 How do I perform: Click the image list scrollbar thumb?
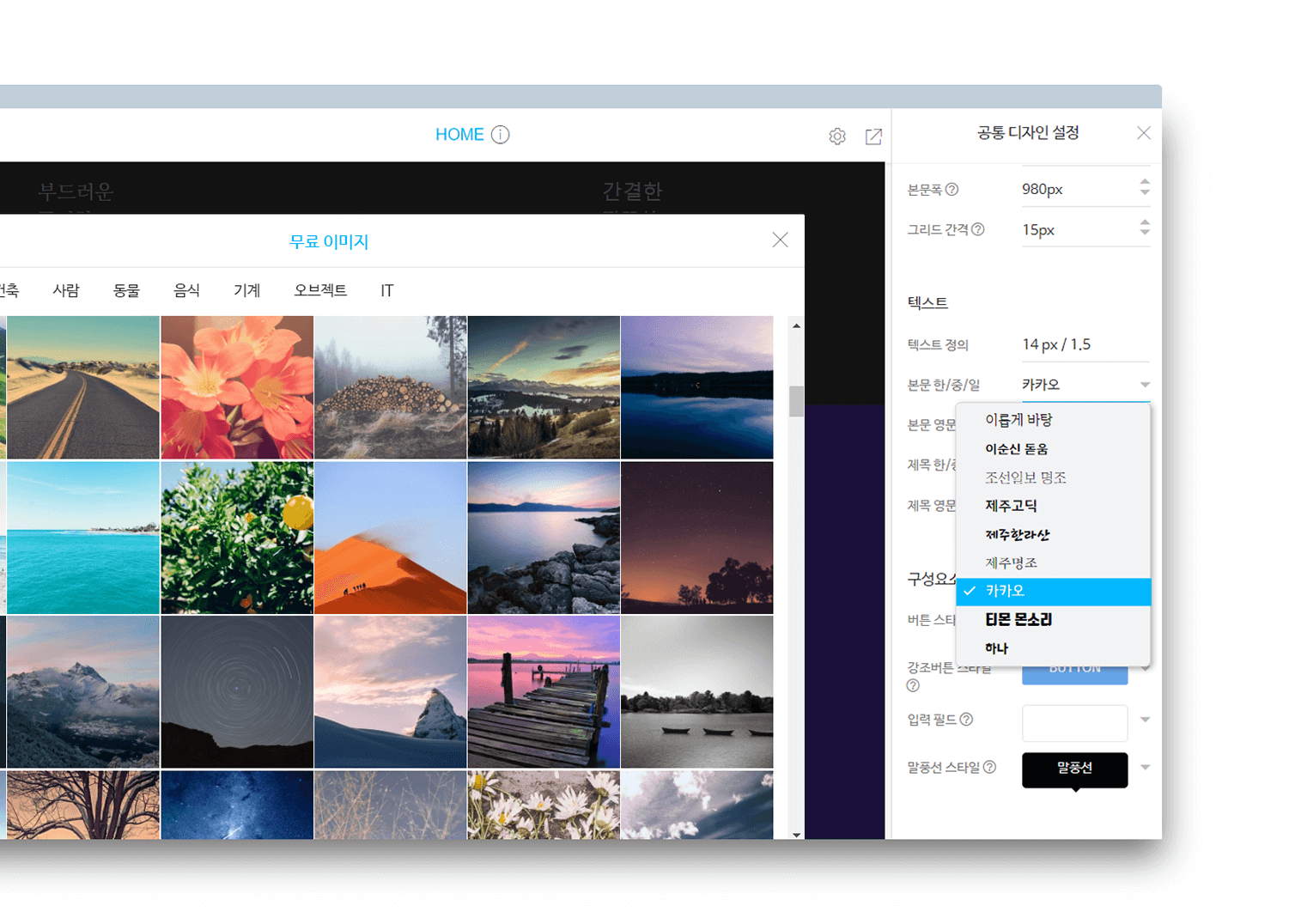tap(797, 401)
